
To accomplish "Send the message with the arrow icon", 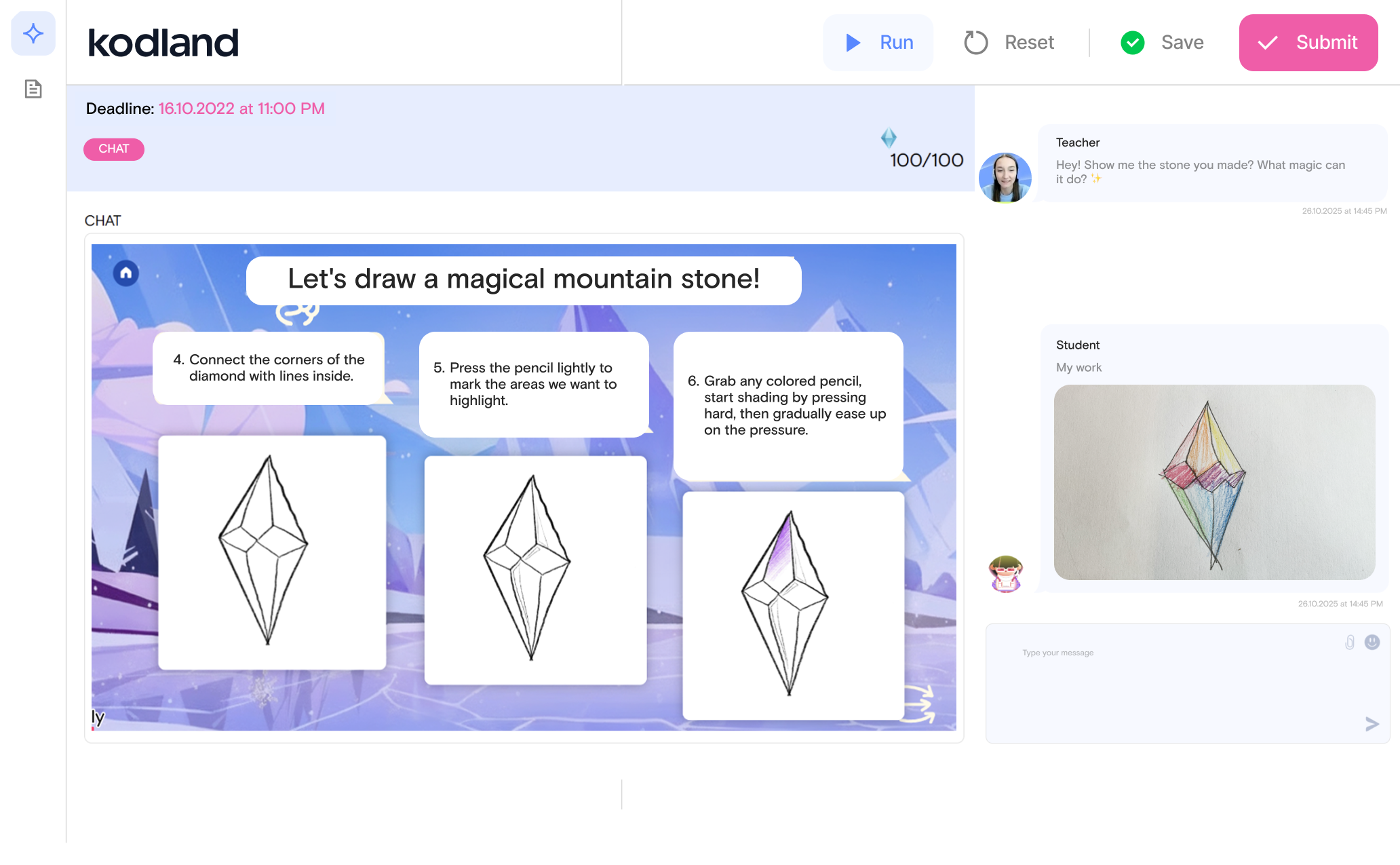I will pyautogui.click(x=1372, y=724).
